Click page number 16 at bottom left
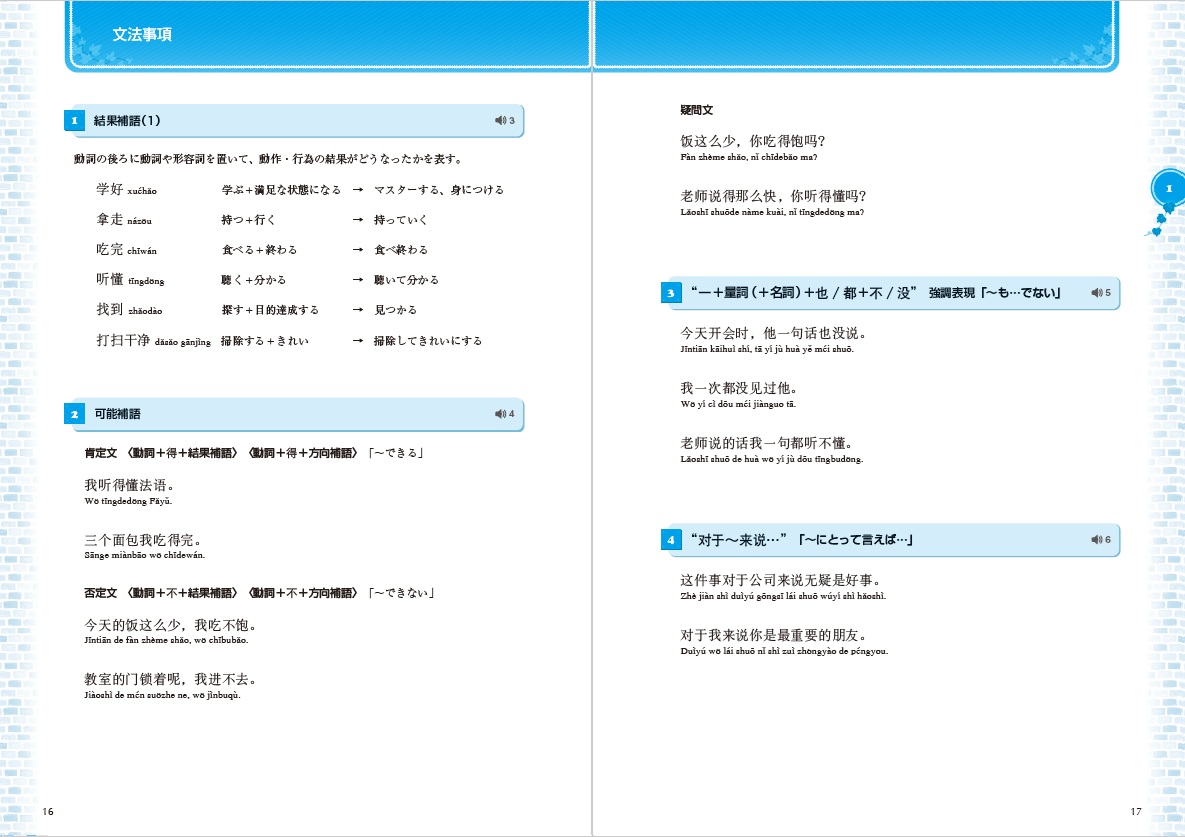1185x837 pixels. point(49,811)
